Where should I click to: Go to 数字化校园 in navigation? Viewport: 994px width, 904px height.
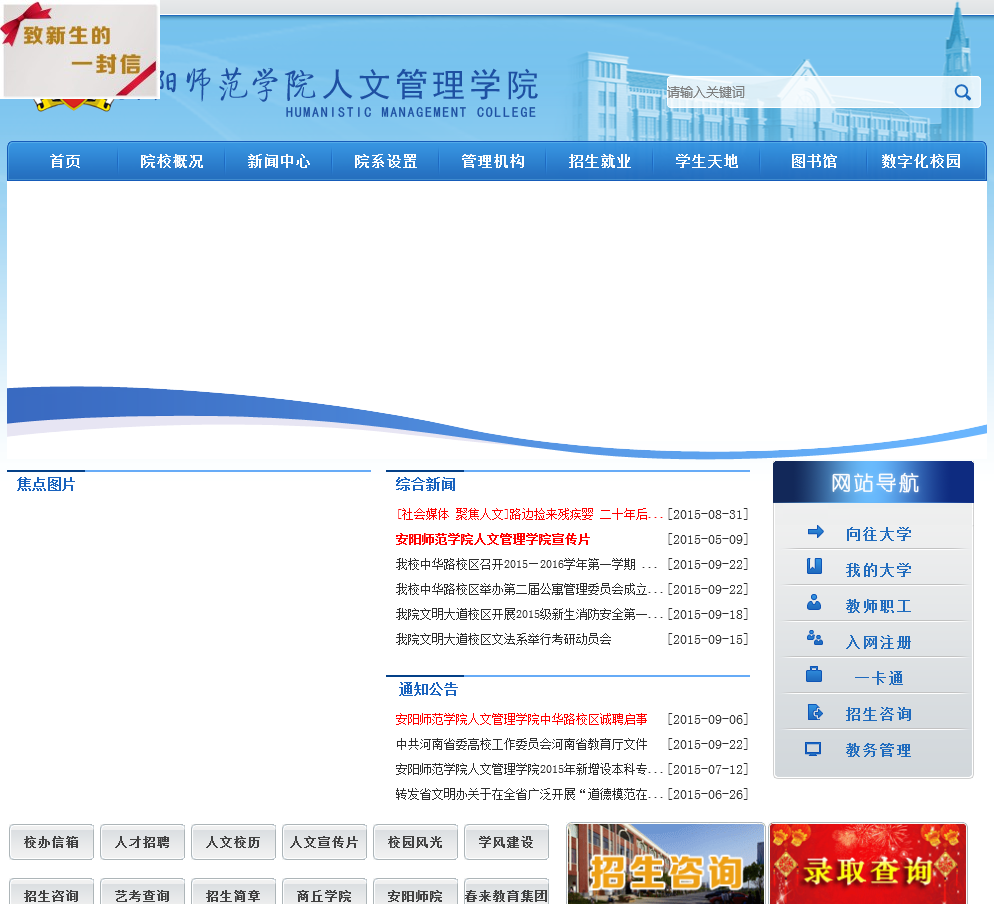921,162
